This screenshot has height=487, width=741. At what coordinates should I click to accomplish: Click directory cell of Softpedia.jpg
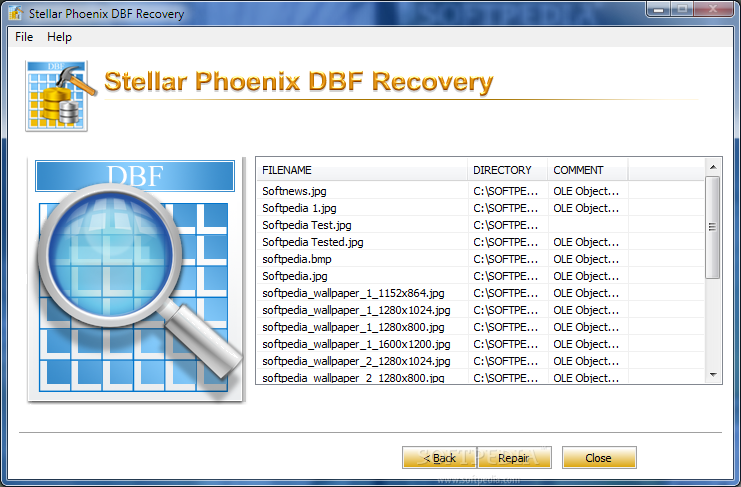[x=506, y=276]
